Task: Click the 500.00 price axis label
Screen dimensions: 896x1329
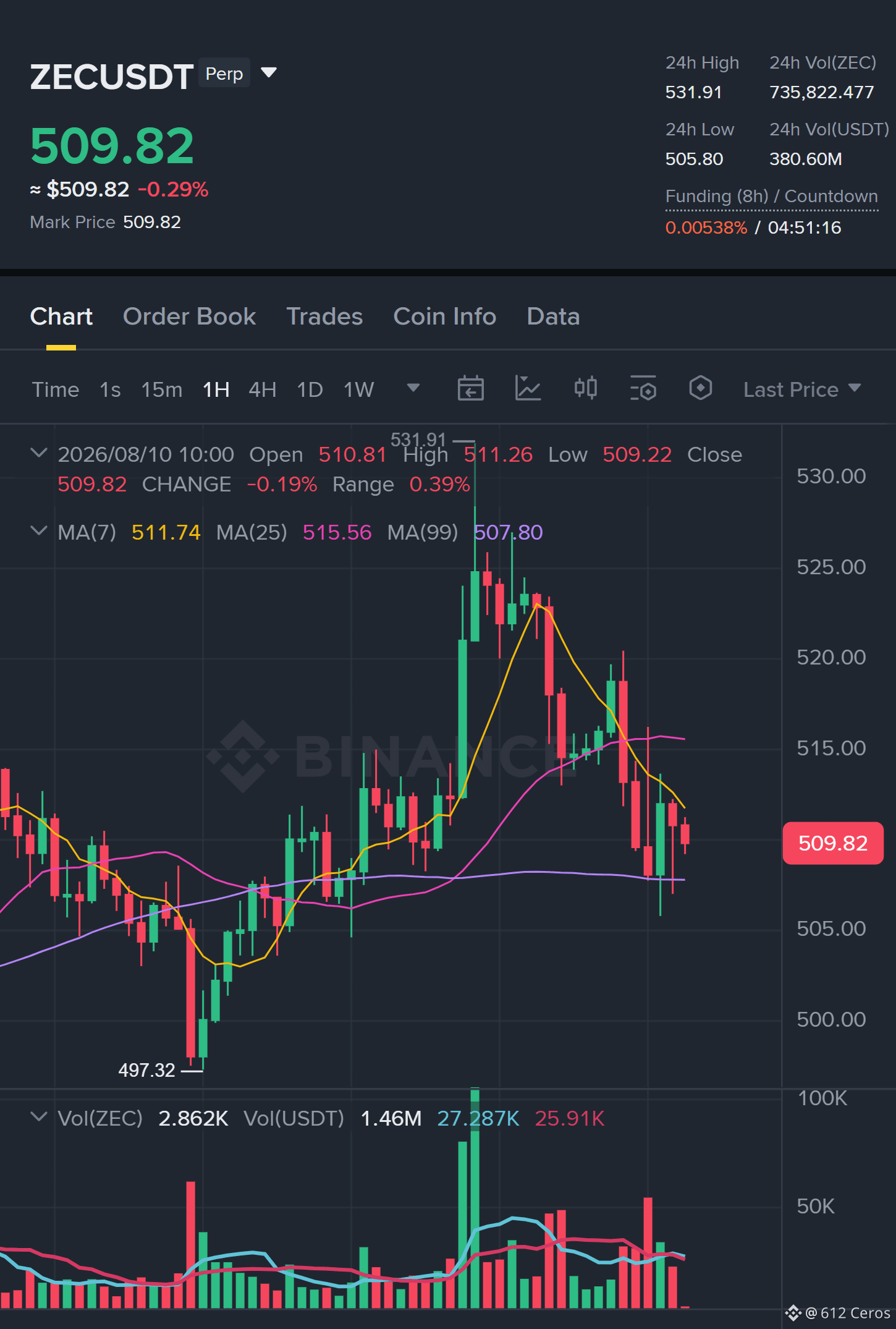Action: pos(831,1019)
